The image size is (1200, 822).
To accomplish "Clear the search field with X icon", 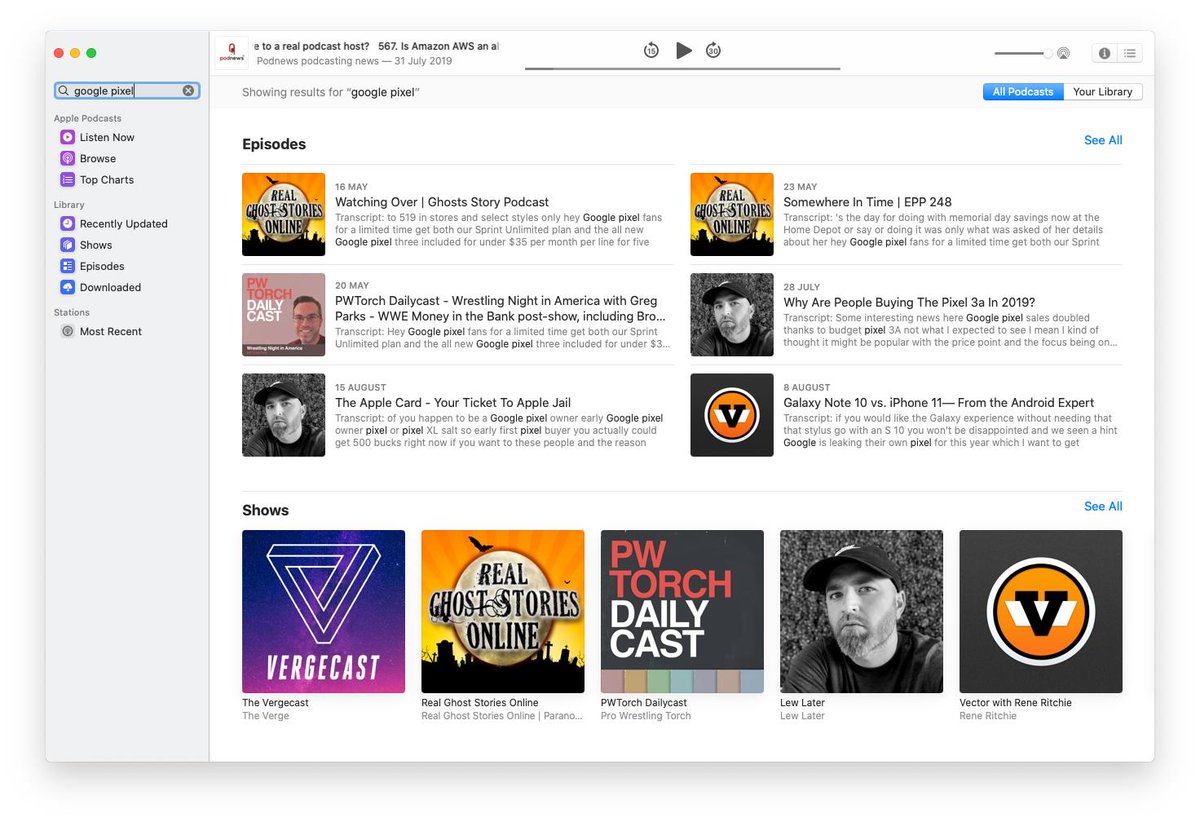I will [188, 91].
